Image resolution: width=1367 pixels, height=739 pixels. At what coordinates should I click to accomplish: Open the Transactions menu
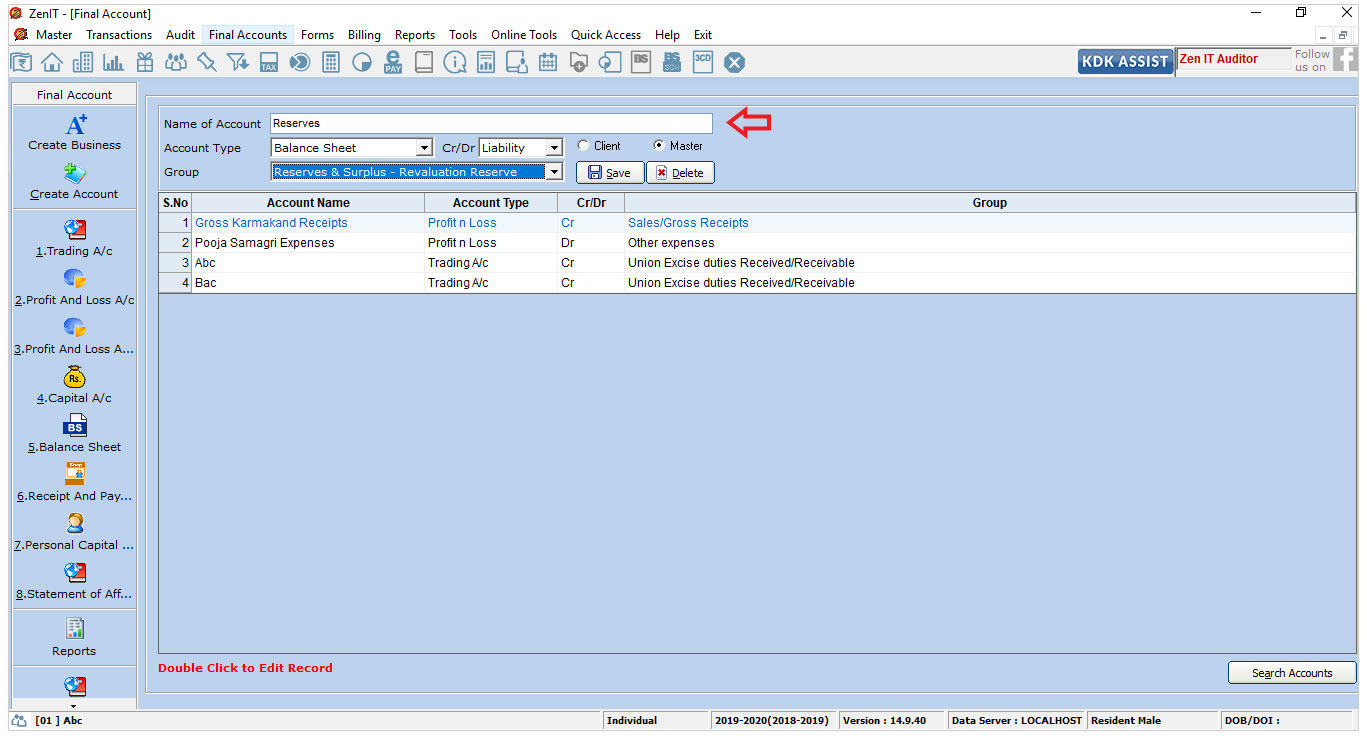click(119, 35)
